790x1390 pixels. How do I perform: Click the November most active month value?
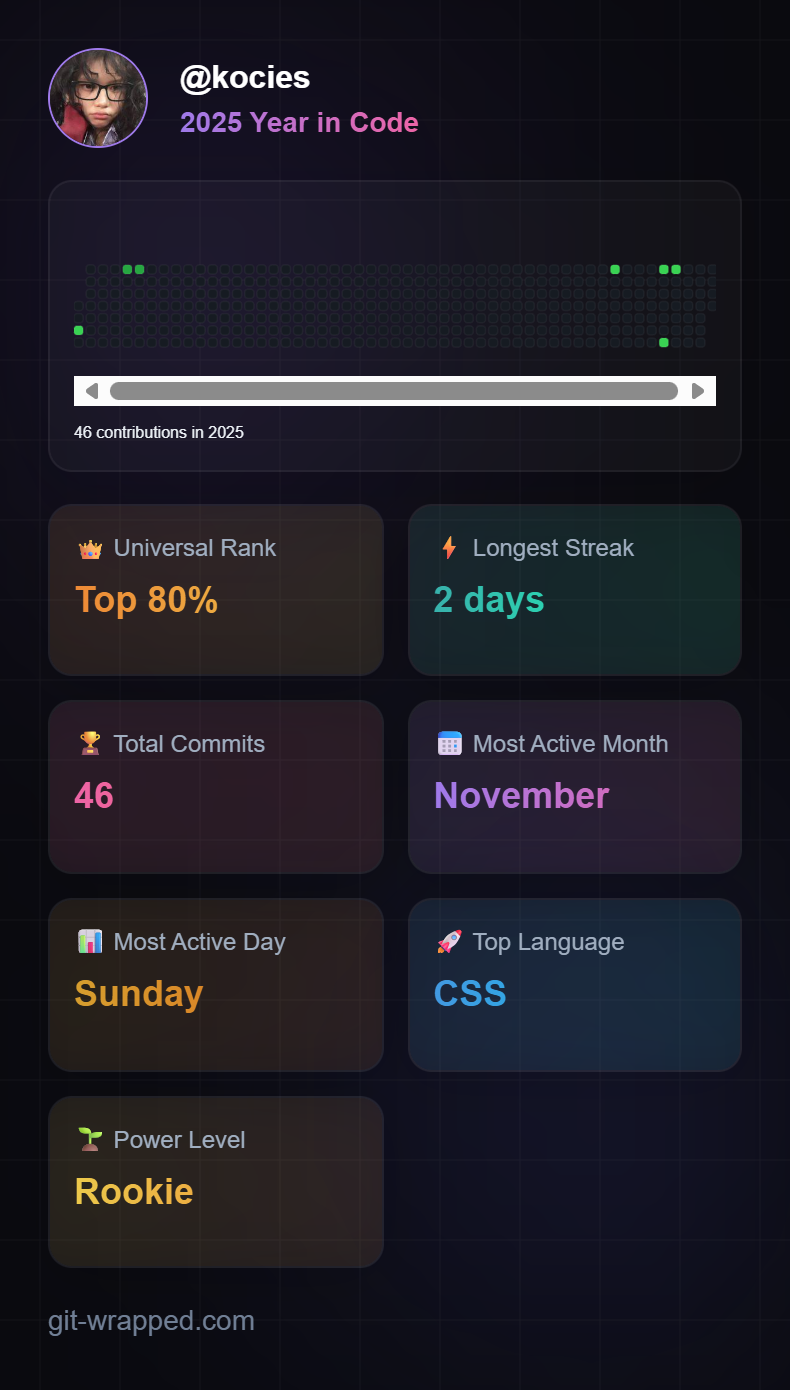521,796
